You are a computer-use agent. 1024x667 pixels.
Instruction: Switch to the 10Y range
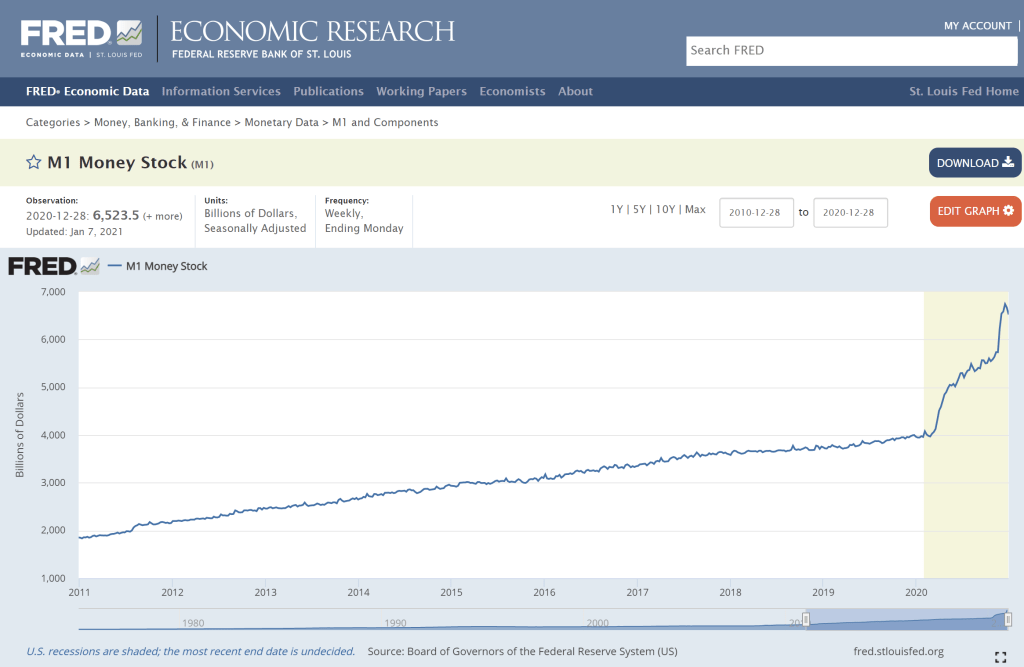[665, 210]
